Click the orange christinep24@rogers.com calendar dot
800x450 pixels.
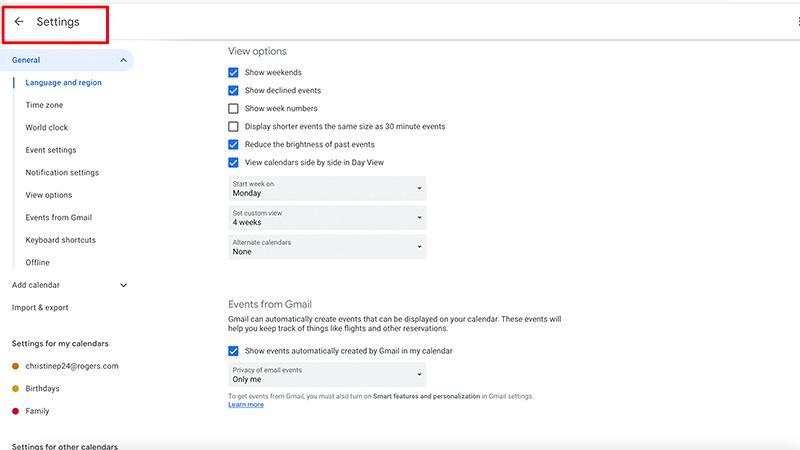click(x=16, y=366)
